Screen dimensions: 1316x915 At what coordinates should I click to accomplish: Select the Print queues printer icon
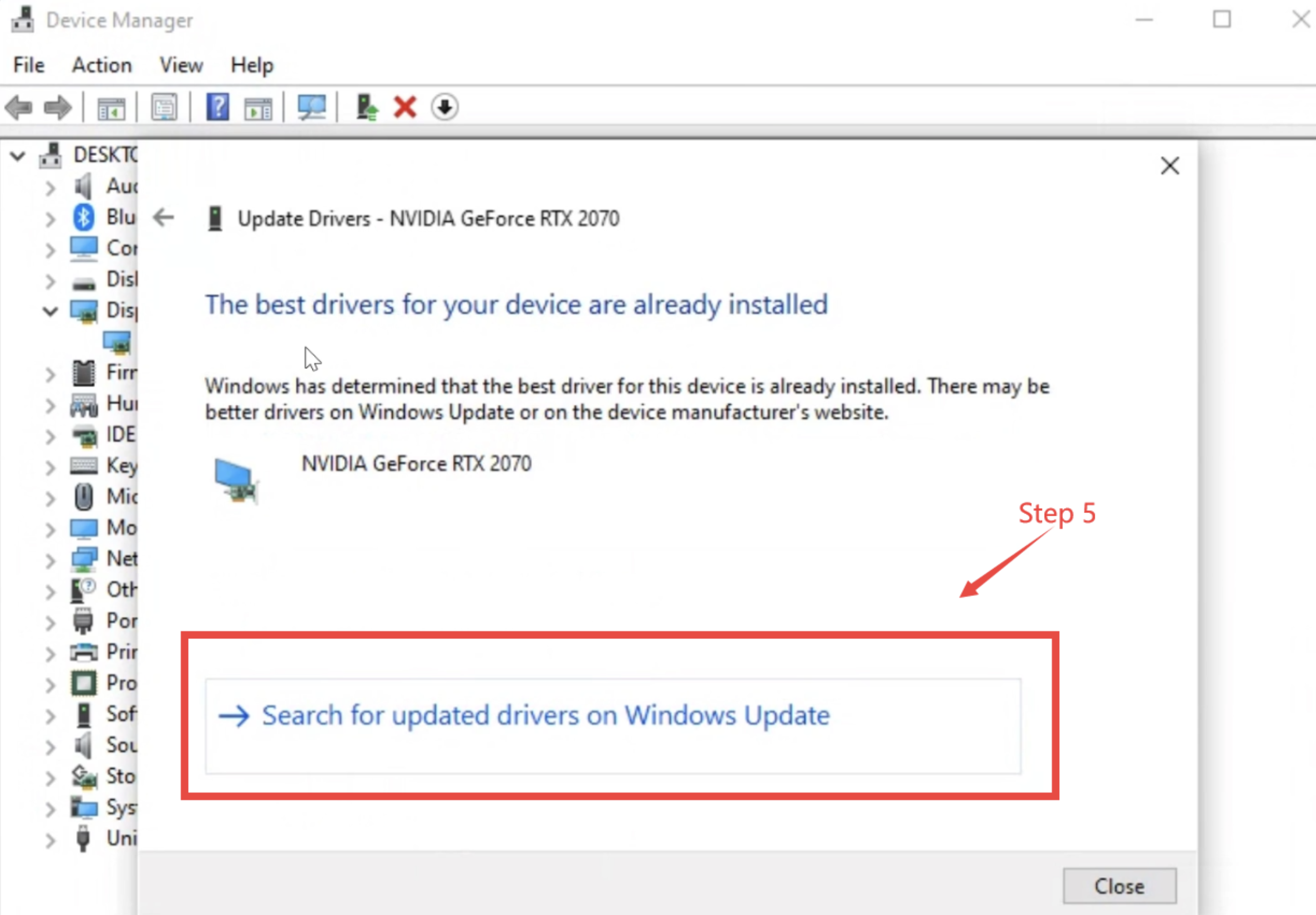point(84,652)
